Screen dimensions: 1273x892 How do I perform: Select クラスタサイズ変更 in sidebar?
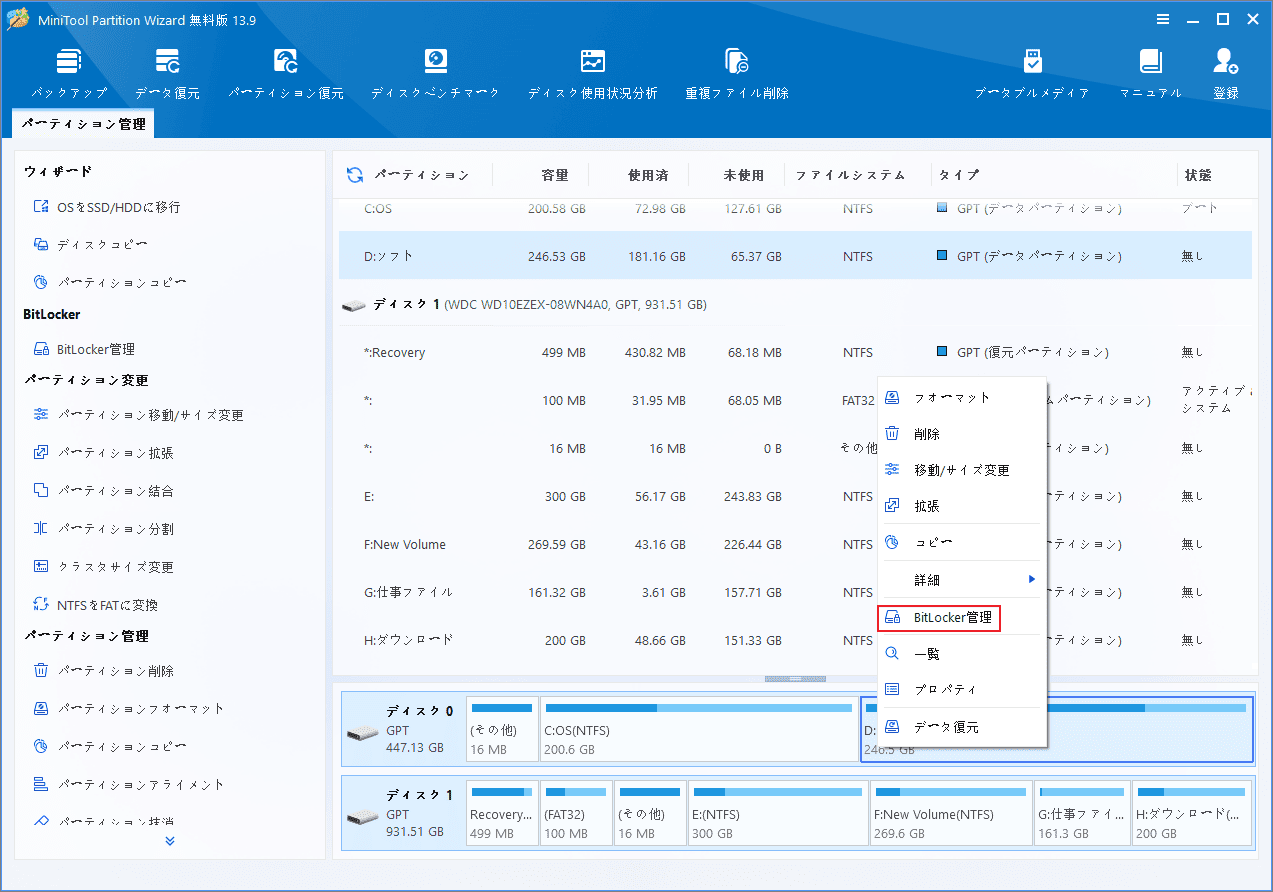tap(103, 567)
